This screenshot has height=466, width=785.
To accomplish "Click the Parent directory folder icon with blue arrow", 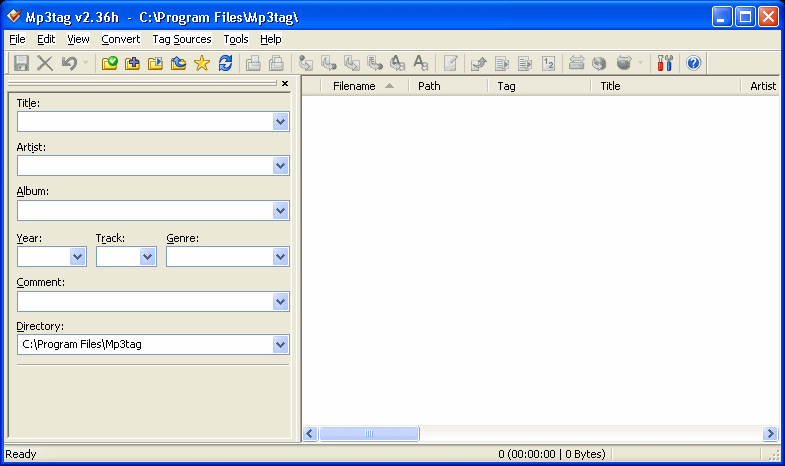I will [x=178, y=63].
